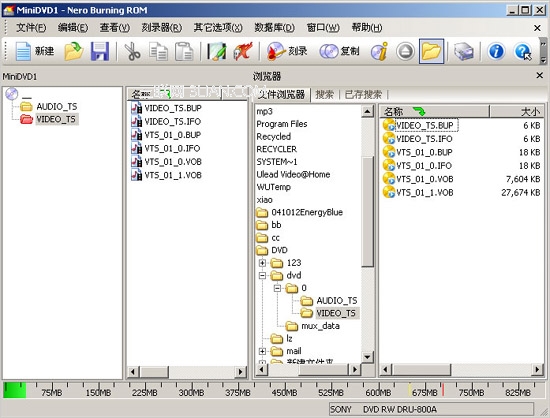The height and width of the screenshot is (418, 550).
Task: Close the compilation document window
Action: 537,28
